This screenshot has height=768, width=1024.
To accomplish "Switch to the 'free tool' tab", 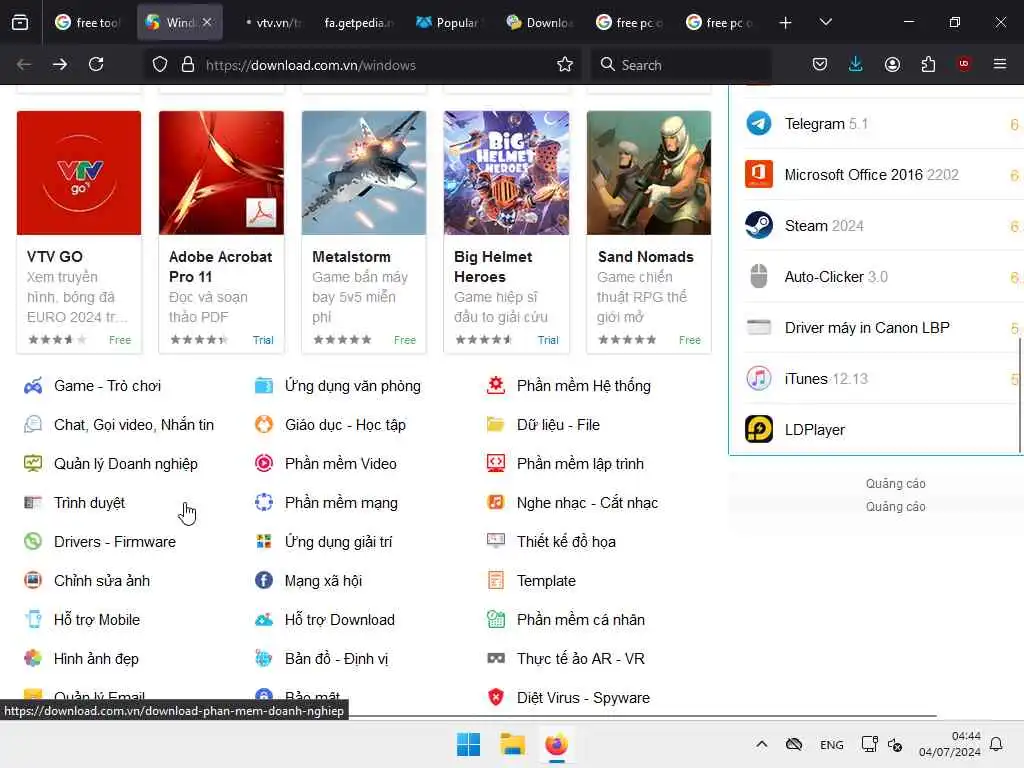I will [88, 23].
